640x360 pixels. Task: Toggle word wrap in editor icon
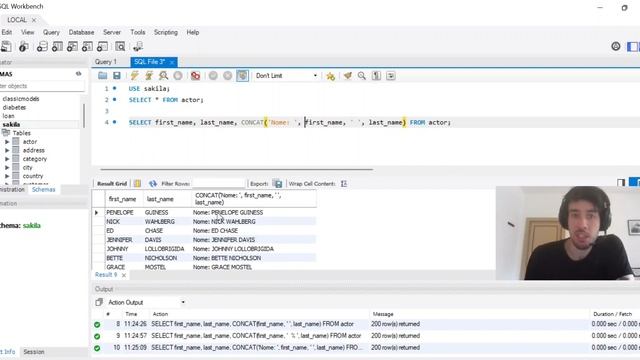click(x=391, y=76)
